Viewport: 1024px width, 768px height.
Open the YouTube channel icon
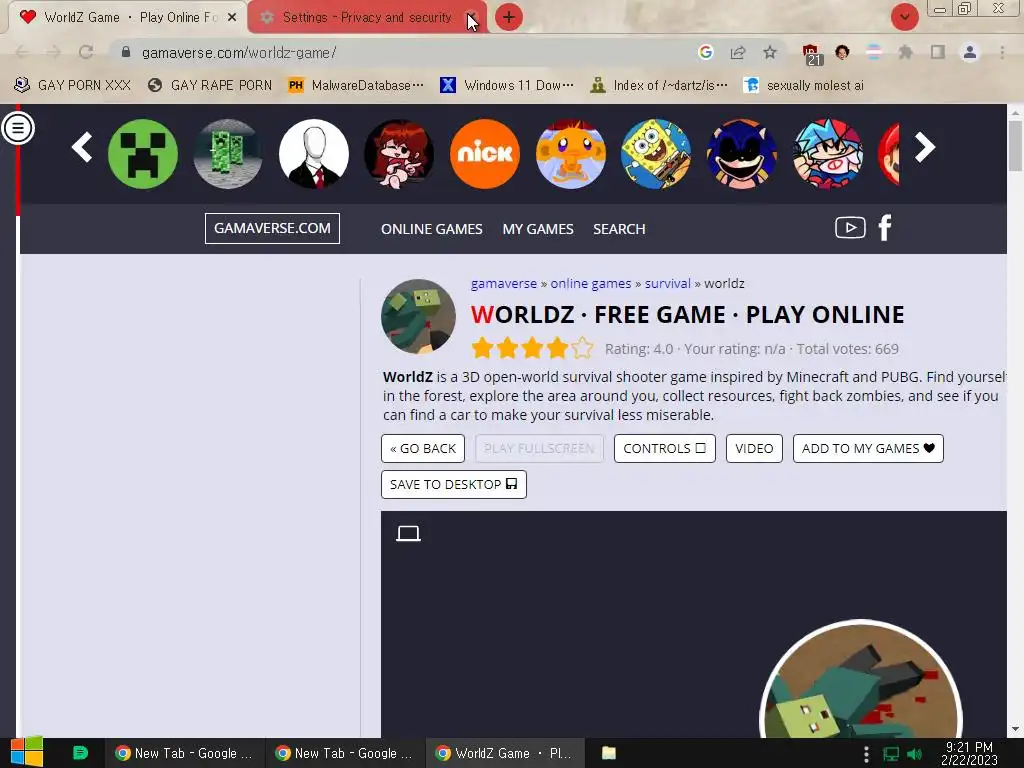point(850,228)
